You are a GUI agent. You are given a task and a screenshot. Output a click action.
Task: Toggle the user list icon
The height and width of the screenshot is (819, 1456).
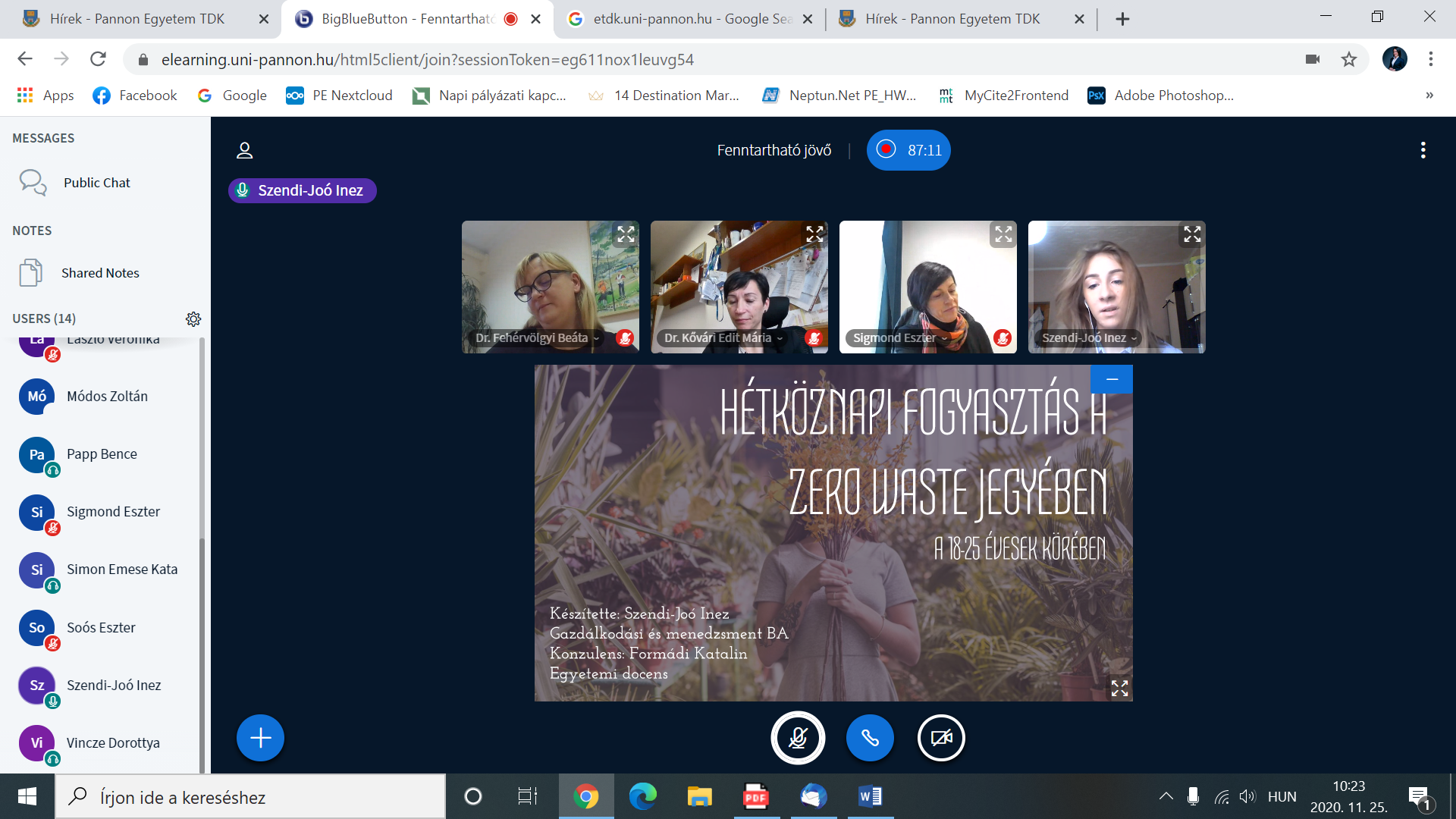click(244, 150)
